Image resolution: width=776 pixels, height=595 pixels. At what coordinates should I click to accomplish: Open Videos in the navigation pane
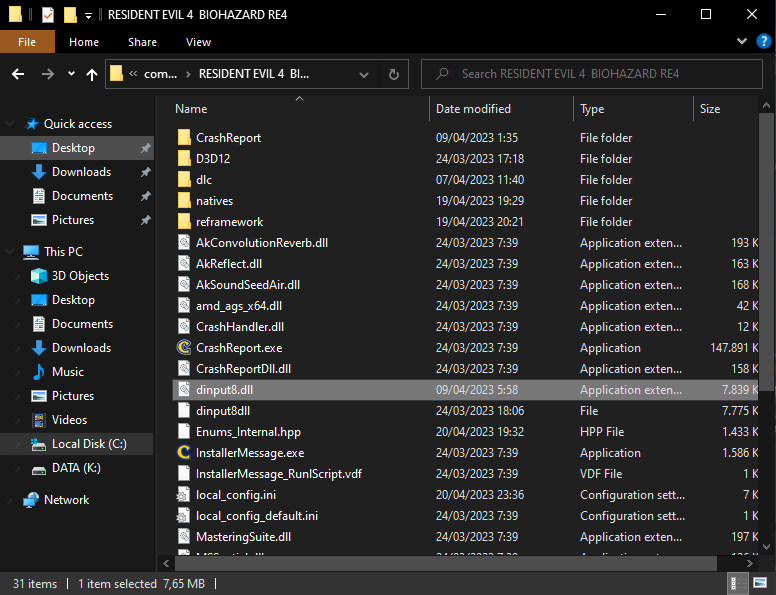coord(69,420)
